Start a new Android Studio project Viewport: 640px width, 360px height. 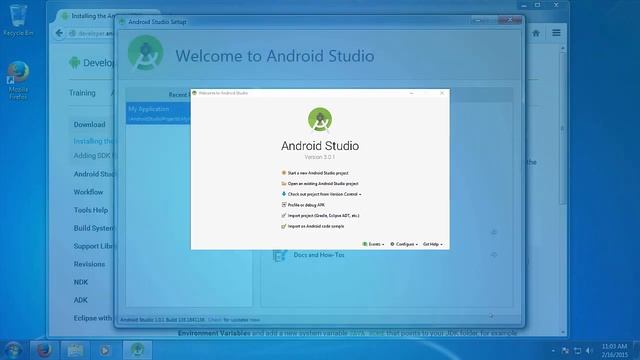(x=318, y=173)
